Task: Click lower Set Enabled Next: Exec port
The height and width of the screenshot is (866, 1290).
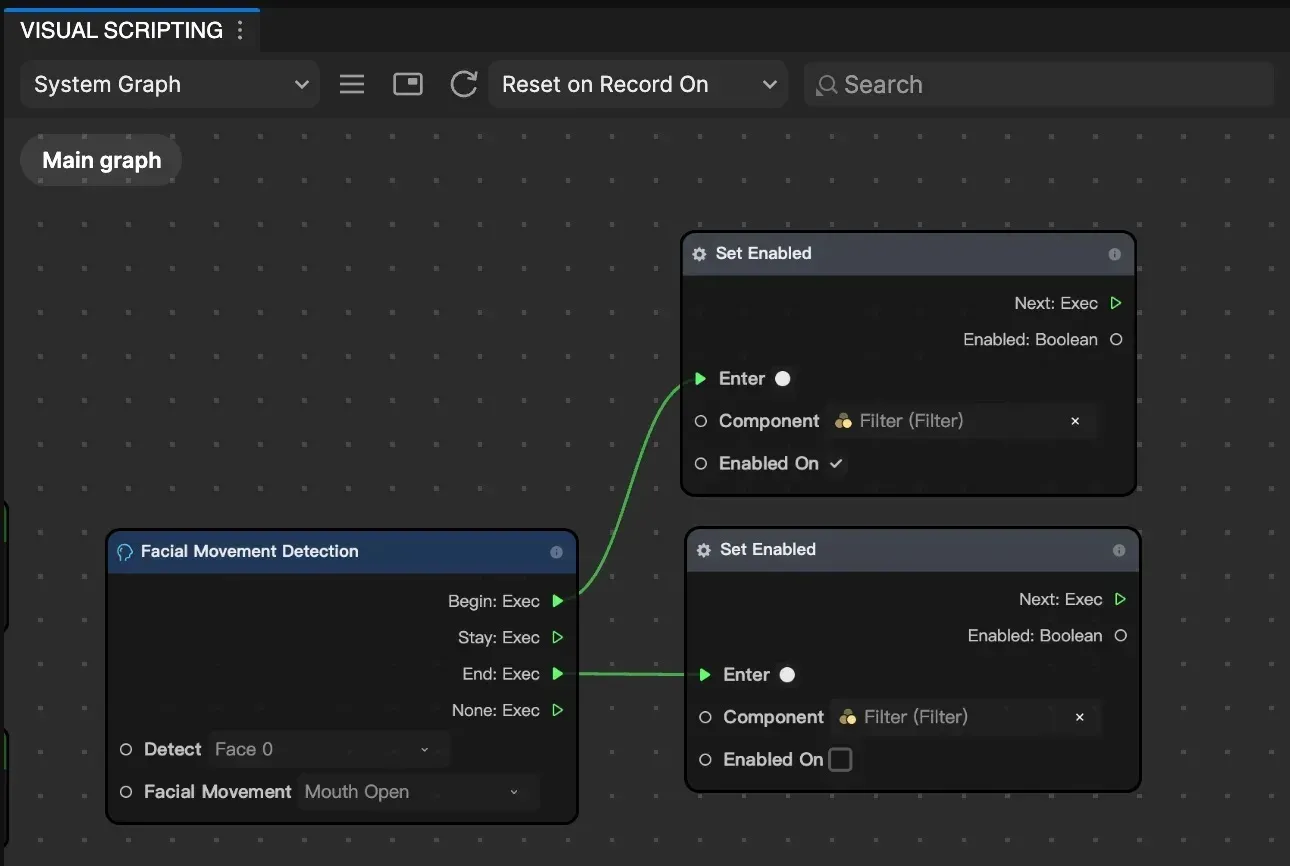Action: pos(1120,599)
